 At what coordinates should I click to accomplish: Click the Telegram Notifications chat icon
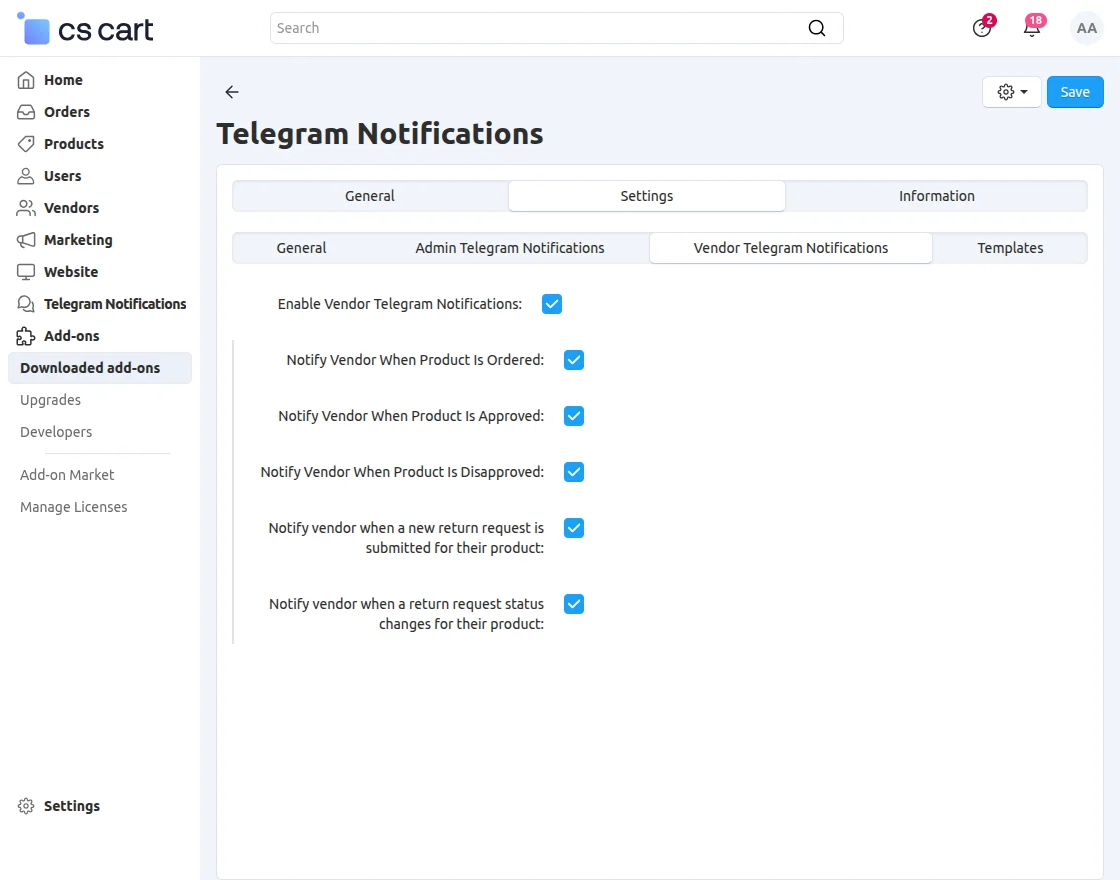point(26,304)
